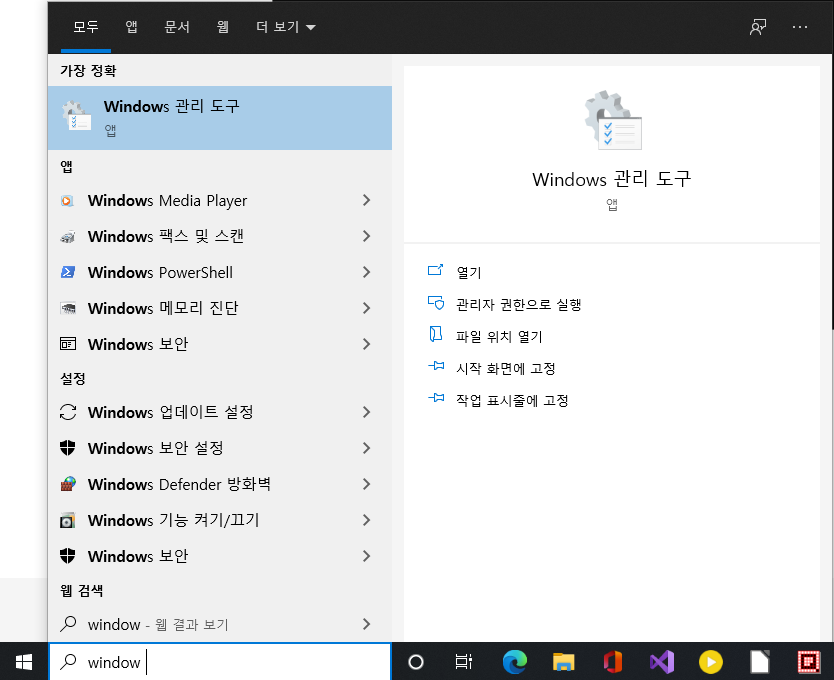The height and width of the screenshot is (680, 834).
Task: Click the 파일 위치 열기 folder icon
Action: tap(436, 335)
